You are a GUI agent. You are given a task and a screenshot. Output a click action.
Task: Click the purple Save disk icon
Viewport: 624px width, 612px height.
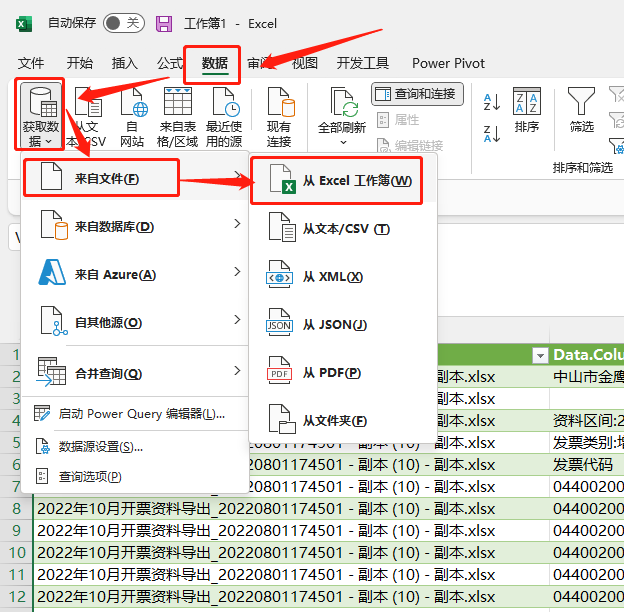[164, 24]
